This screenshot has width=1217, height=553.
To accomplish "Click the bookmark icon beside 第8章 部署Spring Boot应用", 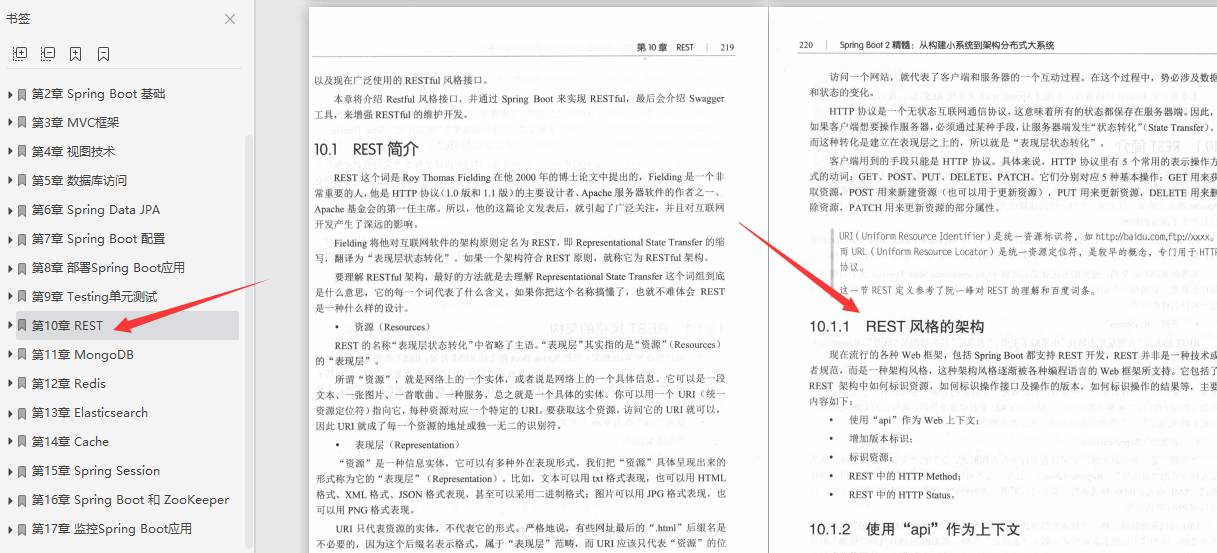I will point(22,268).
